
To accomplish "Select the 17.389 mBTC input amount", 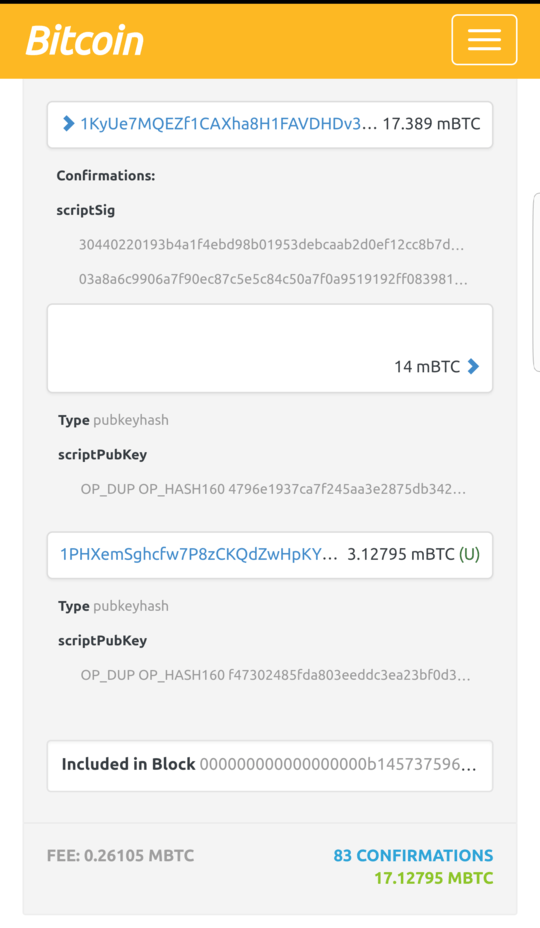I will tap(431, 124).
